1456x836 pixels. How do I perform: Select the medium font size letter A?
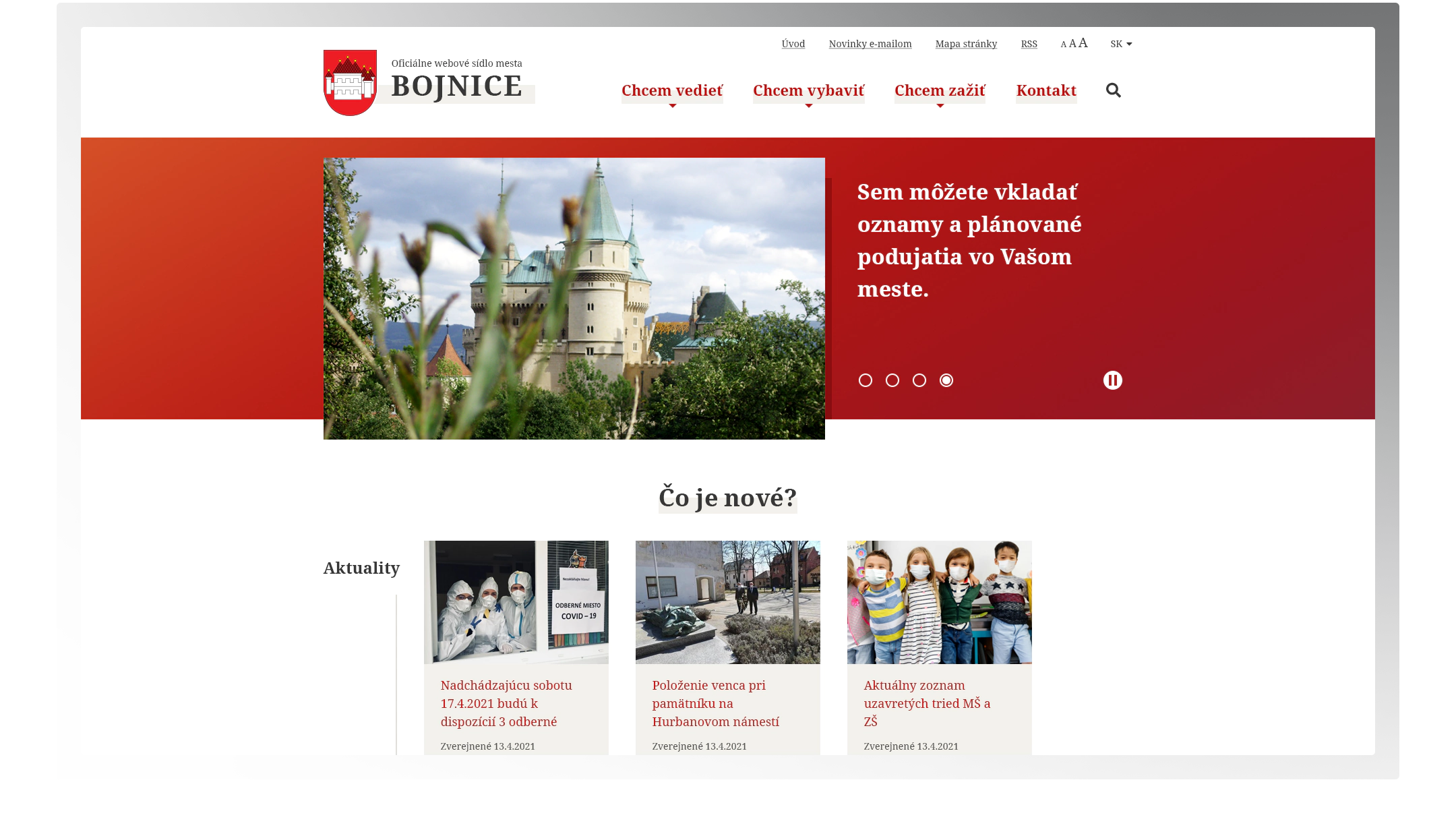[1072, 42]
